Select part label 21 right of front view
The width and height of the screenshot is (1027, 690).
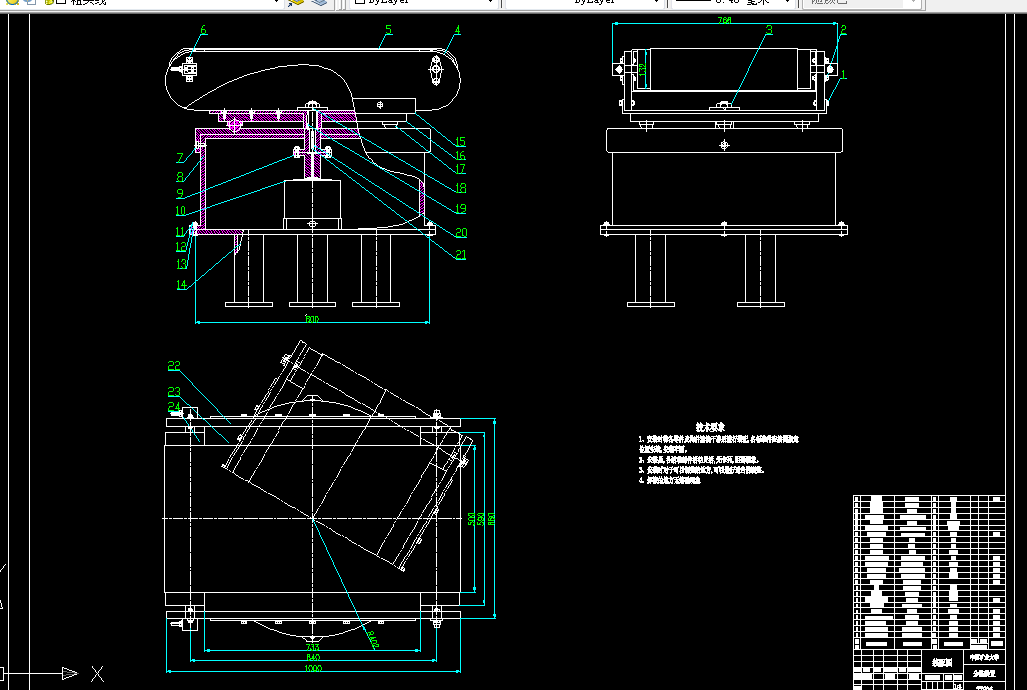tap(460, 255)
